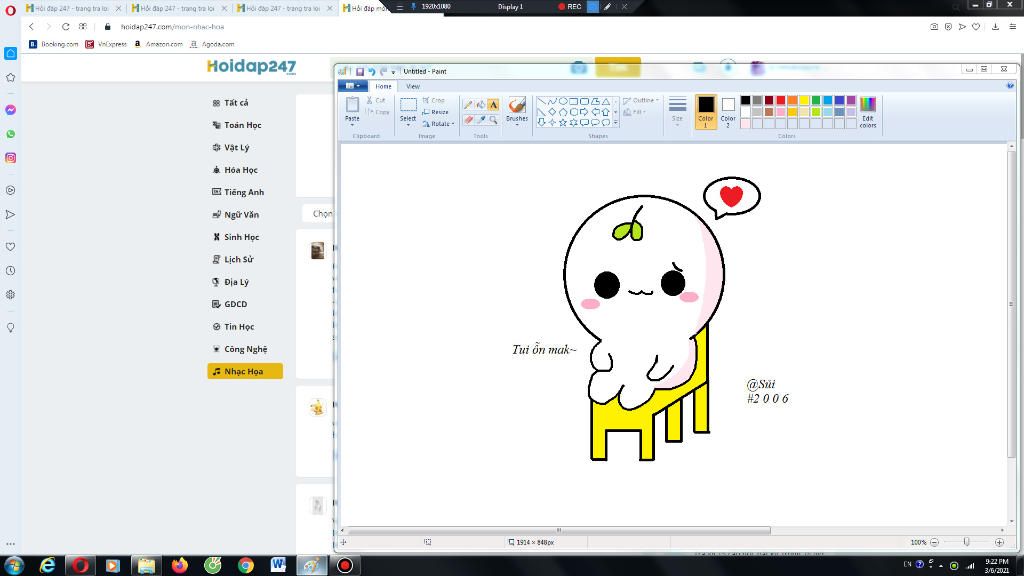Open the Booking.com bookmark
The height and width of the screenshot is (576, 1024).
point(54,44)
